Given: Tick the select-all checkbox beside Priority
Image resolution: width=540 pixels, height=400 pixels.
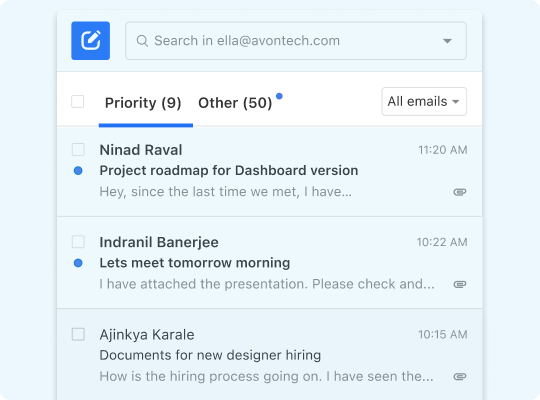Looking at the screenshot, I should (x=77, y=102).
